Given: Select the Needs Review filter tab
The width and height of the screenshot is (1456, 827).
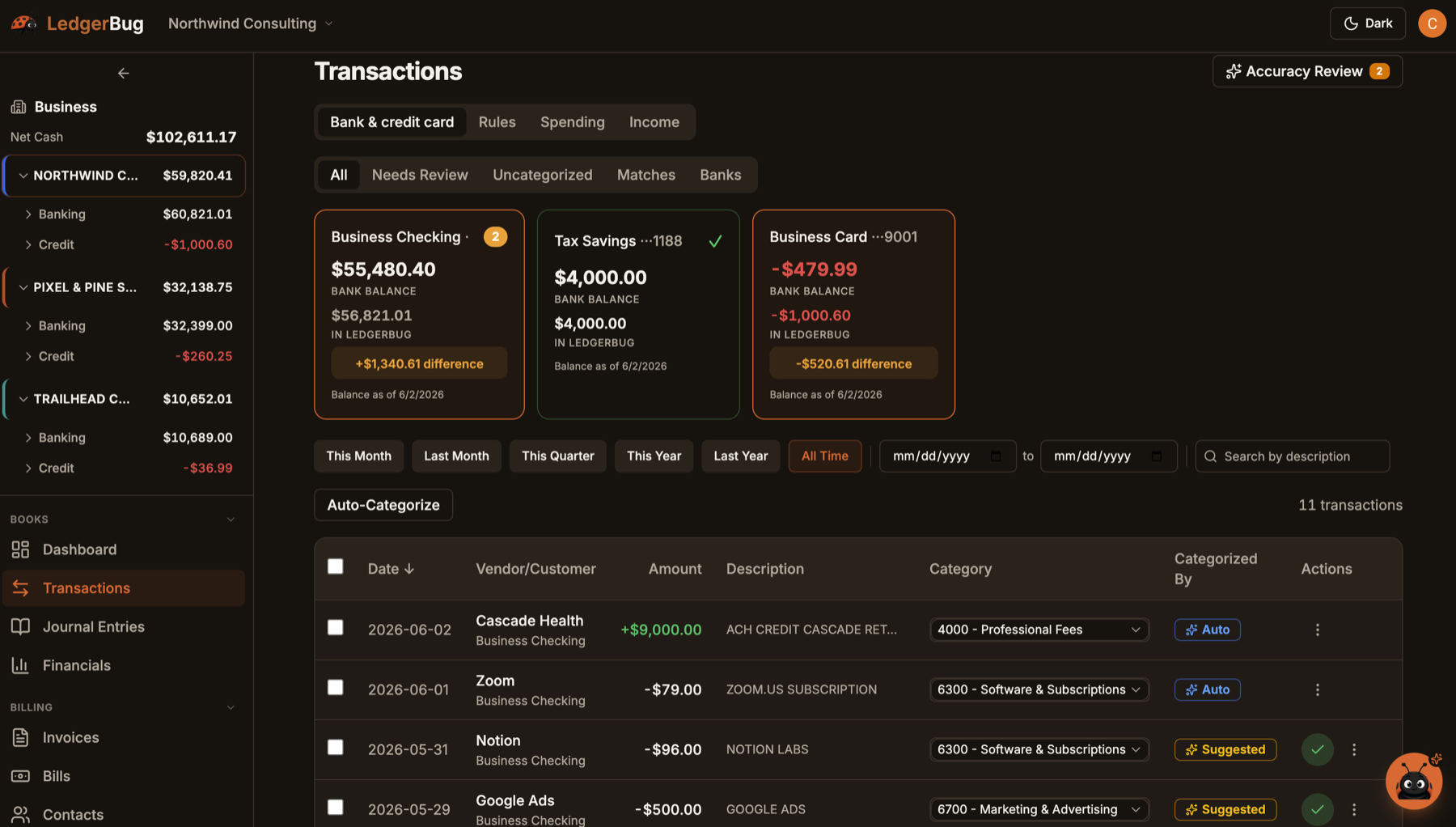Looking at the screenshot, I should 420,175.
